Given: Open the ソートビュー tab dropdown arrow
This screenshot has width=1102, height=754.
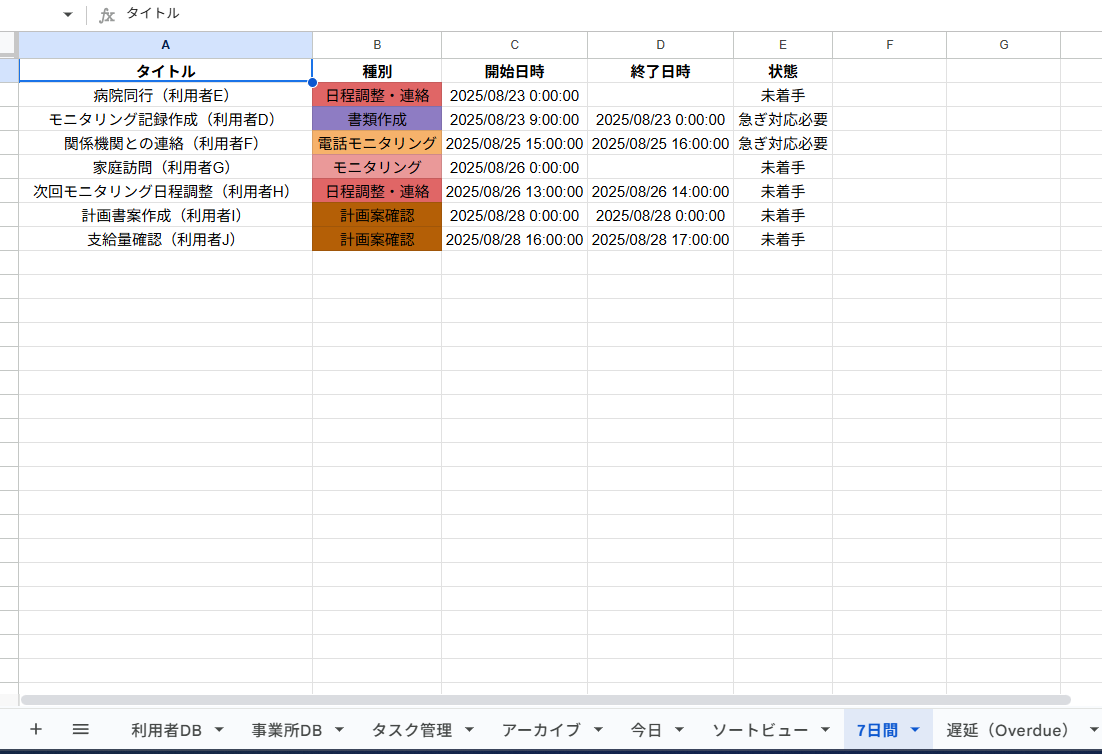Looking at the screenshot, I should point(825,729).
